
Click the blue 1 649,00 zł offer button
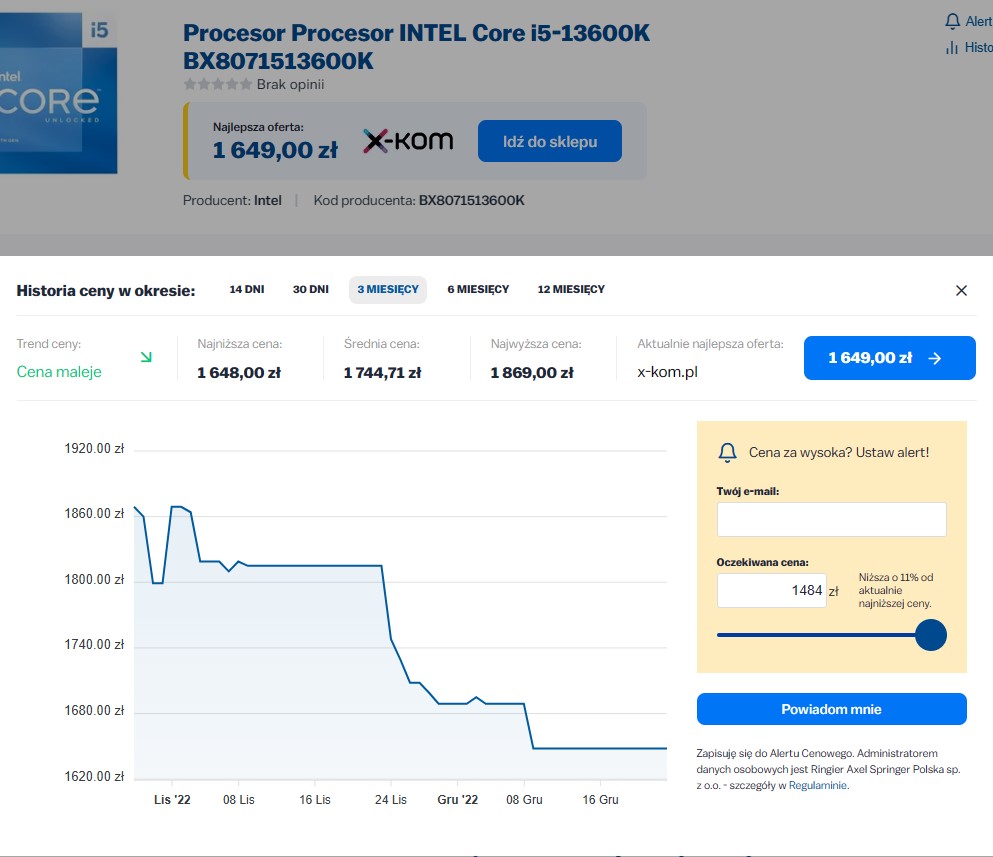point(889,358)
